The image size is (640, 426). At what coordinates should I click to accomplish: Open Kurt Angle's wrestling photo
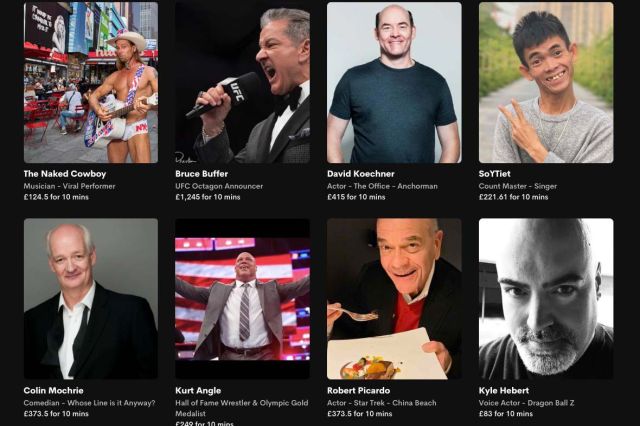(x=242, y=299)
